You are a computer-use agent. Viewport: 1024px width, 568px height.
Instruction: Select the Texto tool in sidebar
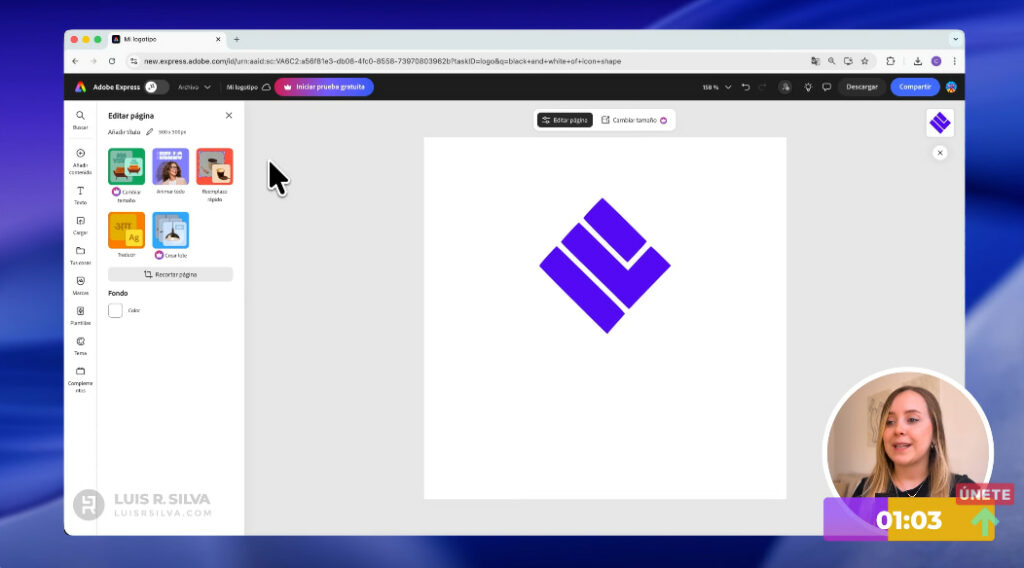coord(80,195)
